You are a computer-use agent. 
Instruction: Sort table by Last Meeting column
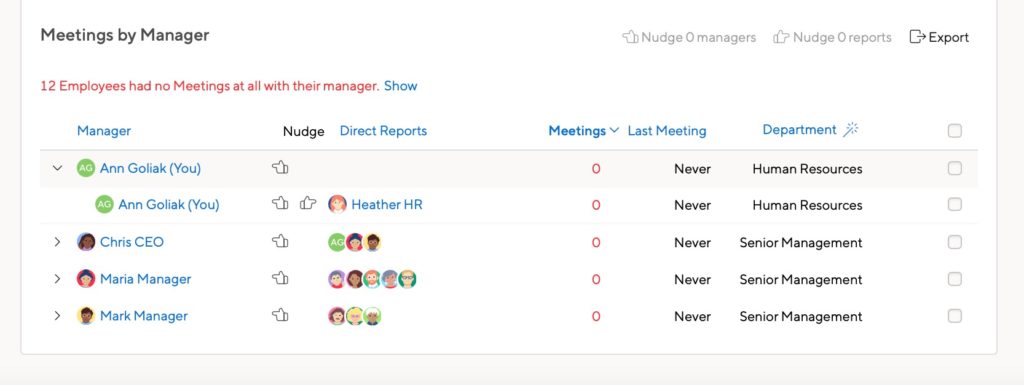pyautogui.click(x=667, y=131)
